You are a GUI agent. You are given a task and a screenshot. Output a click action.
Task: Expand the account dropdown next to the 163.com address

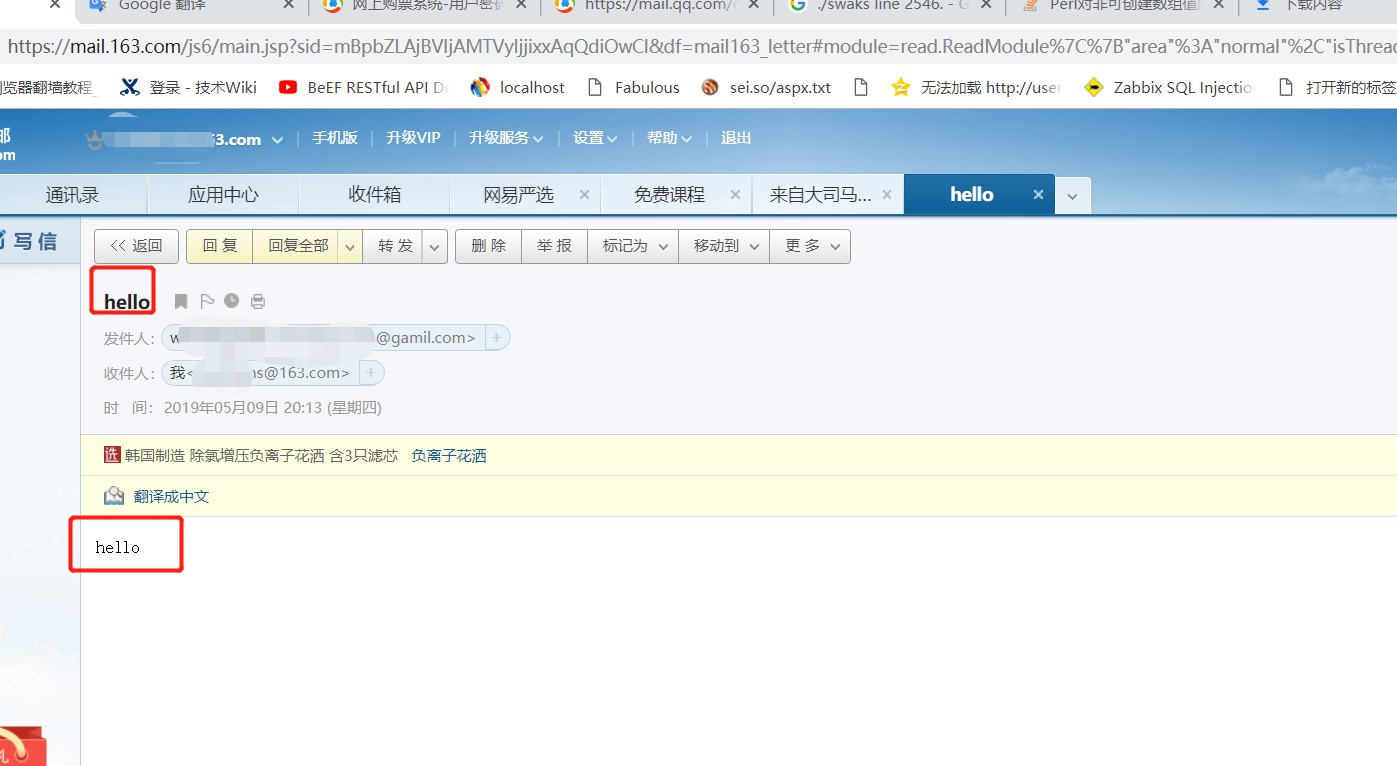point(277,139)
